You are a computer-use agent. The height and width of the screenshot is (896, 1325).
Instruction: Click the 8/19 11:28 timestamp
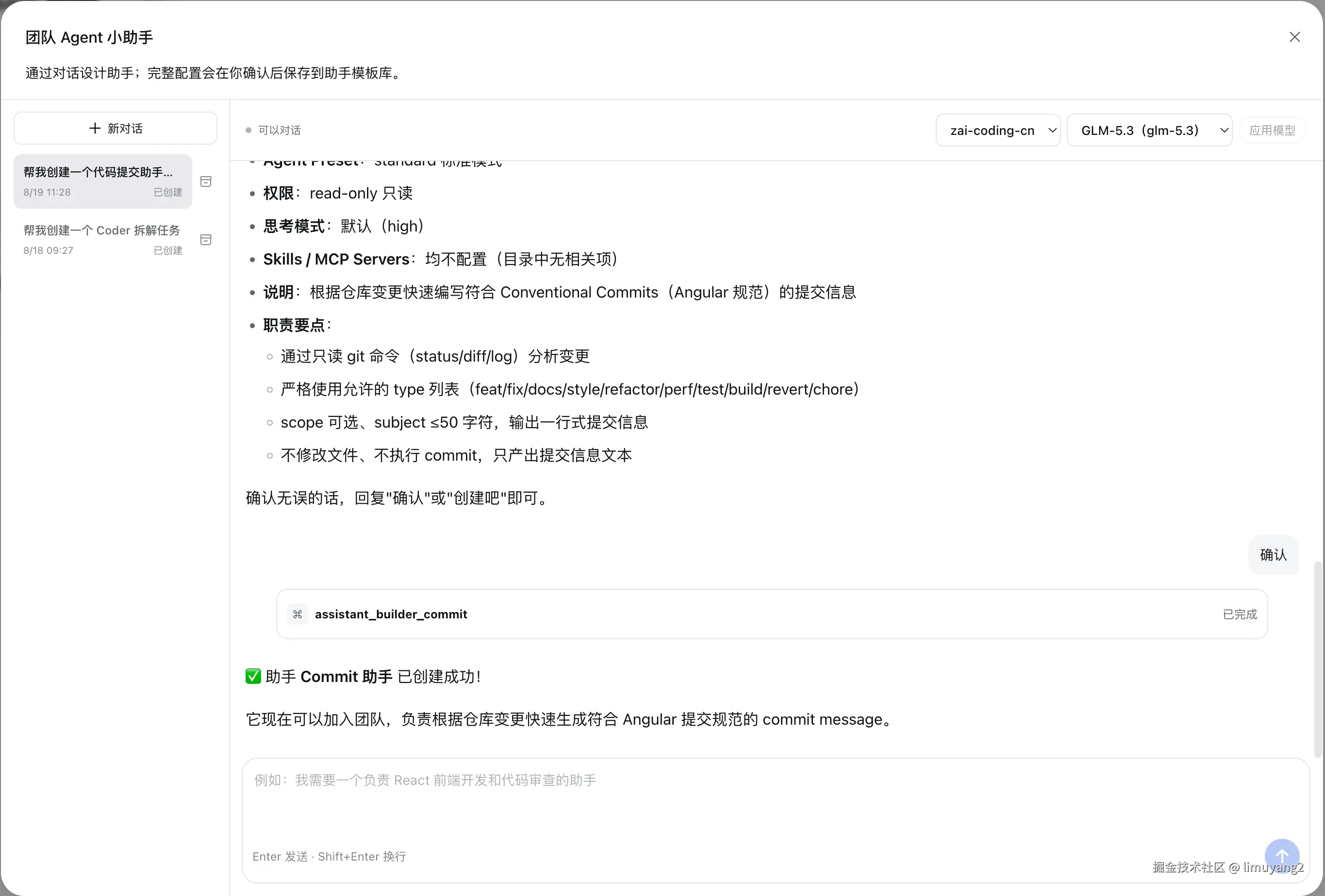(x=47, y=192)
